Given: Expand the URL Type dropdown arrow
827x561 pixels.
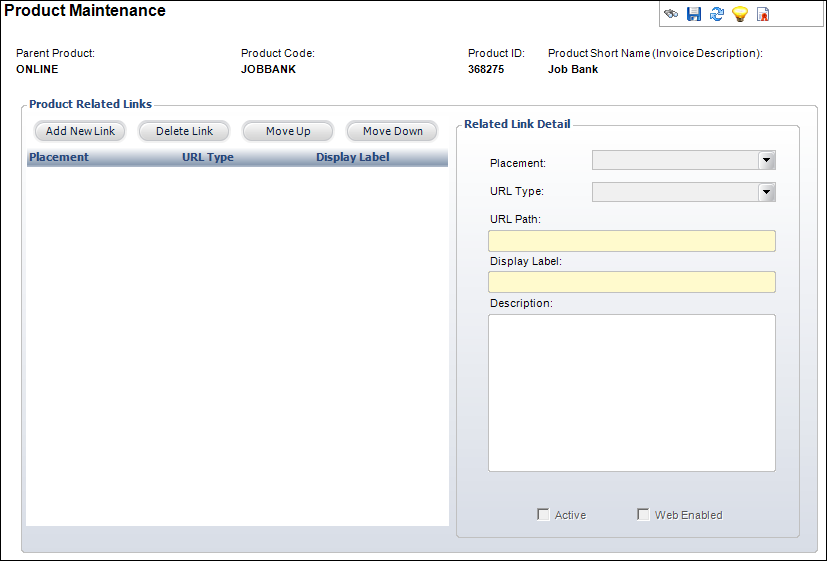Looking at the screenshot, I should [x=766, y=192].
